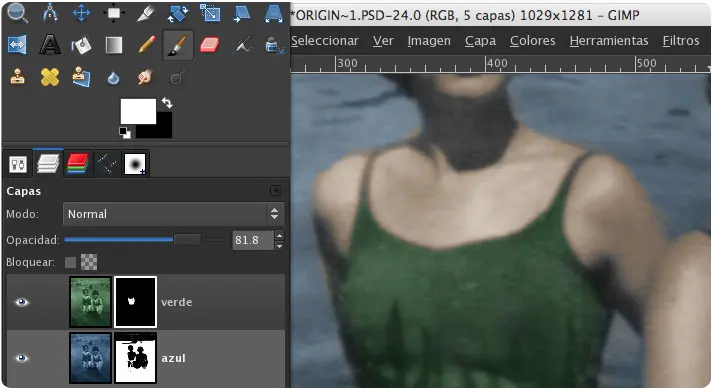Click the verde layer name

pos(177,302)
